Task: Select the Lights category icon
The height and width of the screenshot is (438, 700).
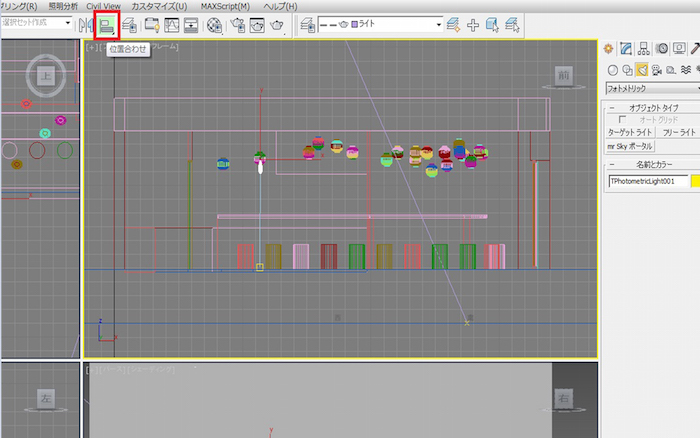Action: click(x=641, y=70)
